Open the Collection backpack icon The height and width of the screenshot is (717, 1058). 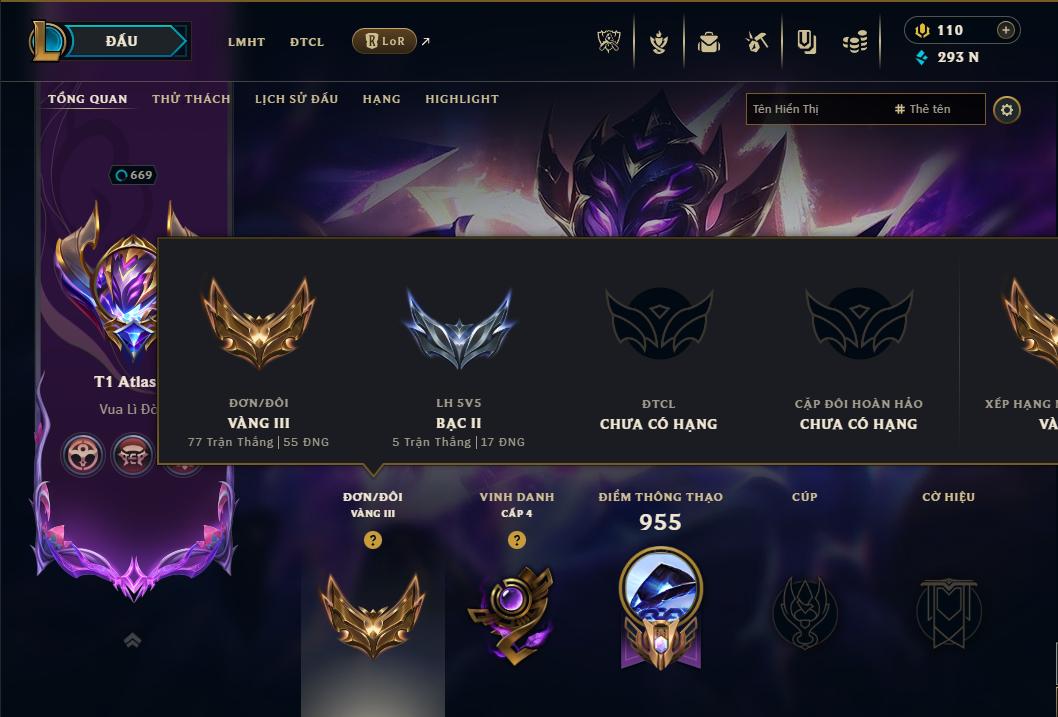(708, 42)
